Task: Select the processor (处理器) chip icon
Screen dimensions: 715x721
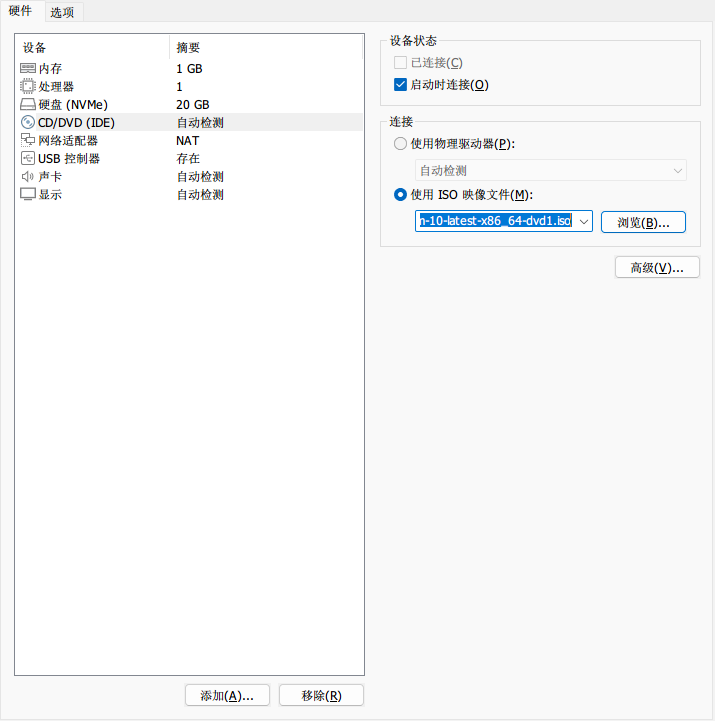Action: pos(28,86)
